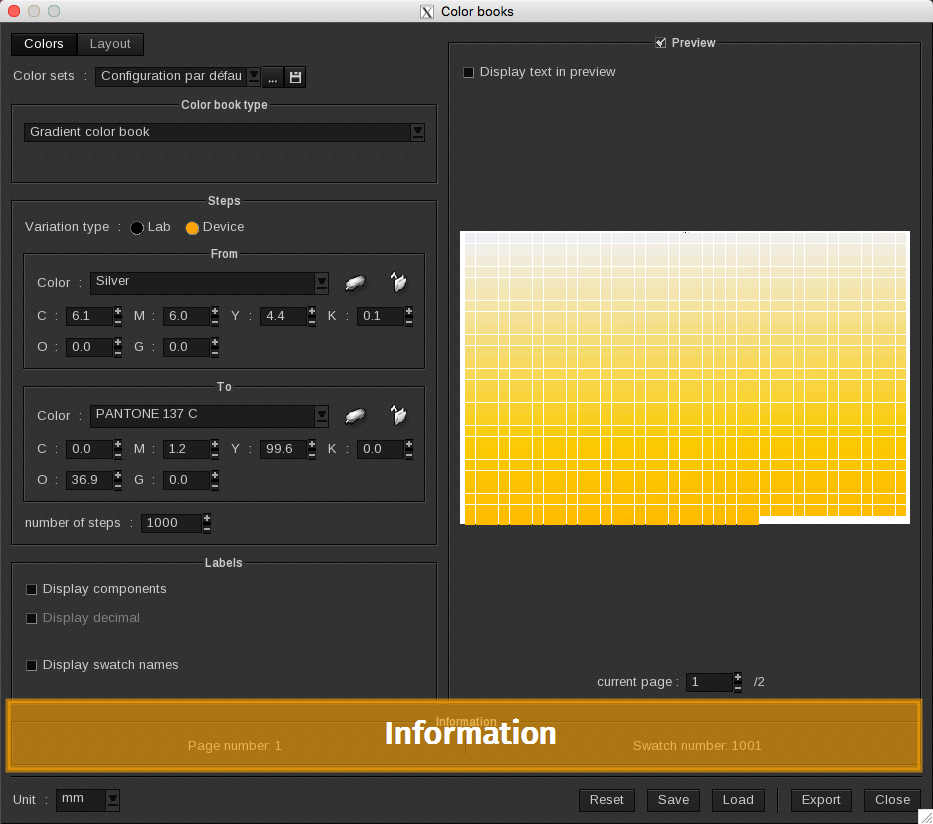The image size is (933, 824).
Task: Toggle the Display swatch names checkbox
Action: [x=32, y=666]
